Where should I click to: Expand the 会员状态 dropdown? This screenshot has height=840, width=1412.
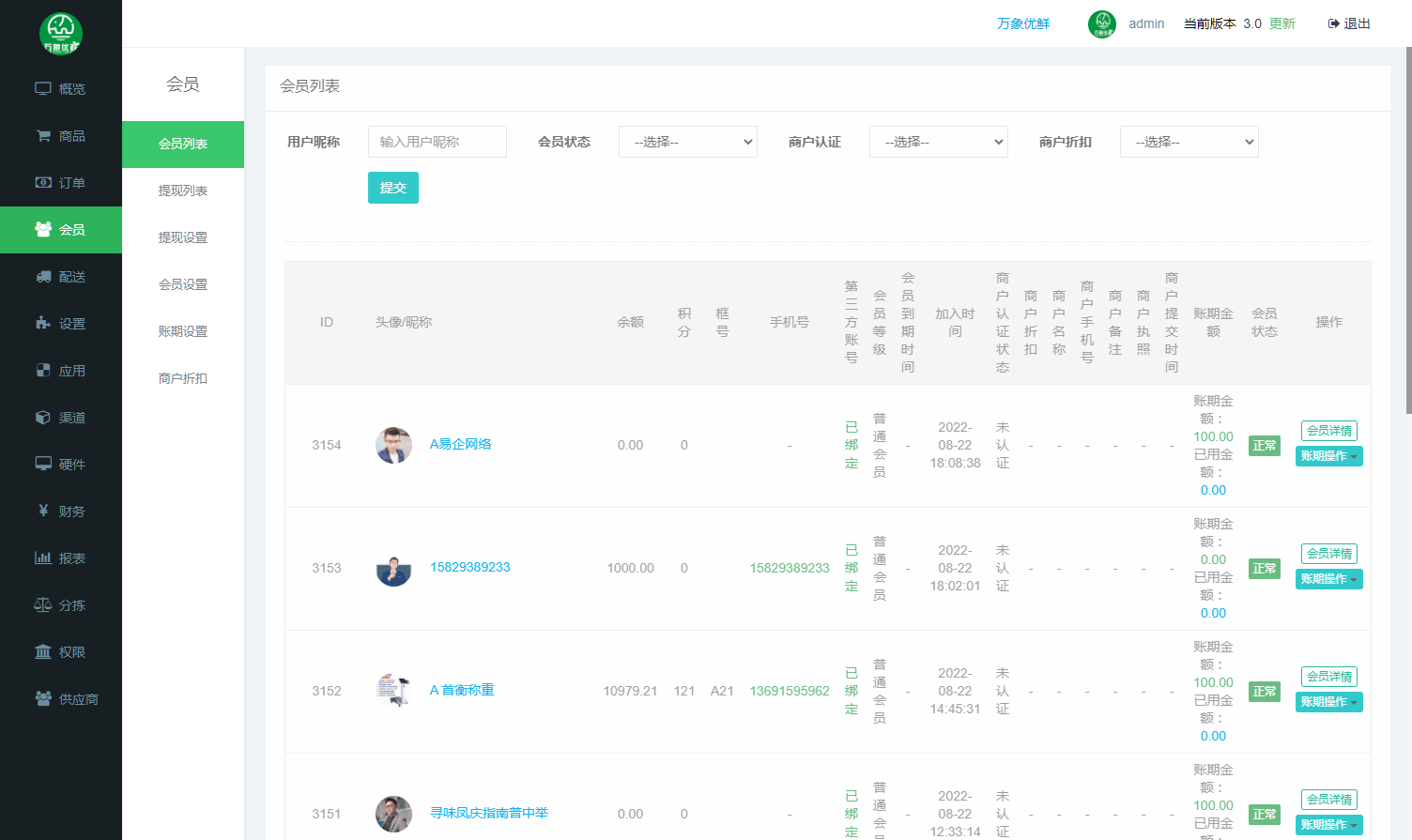tap(687, 142)
